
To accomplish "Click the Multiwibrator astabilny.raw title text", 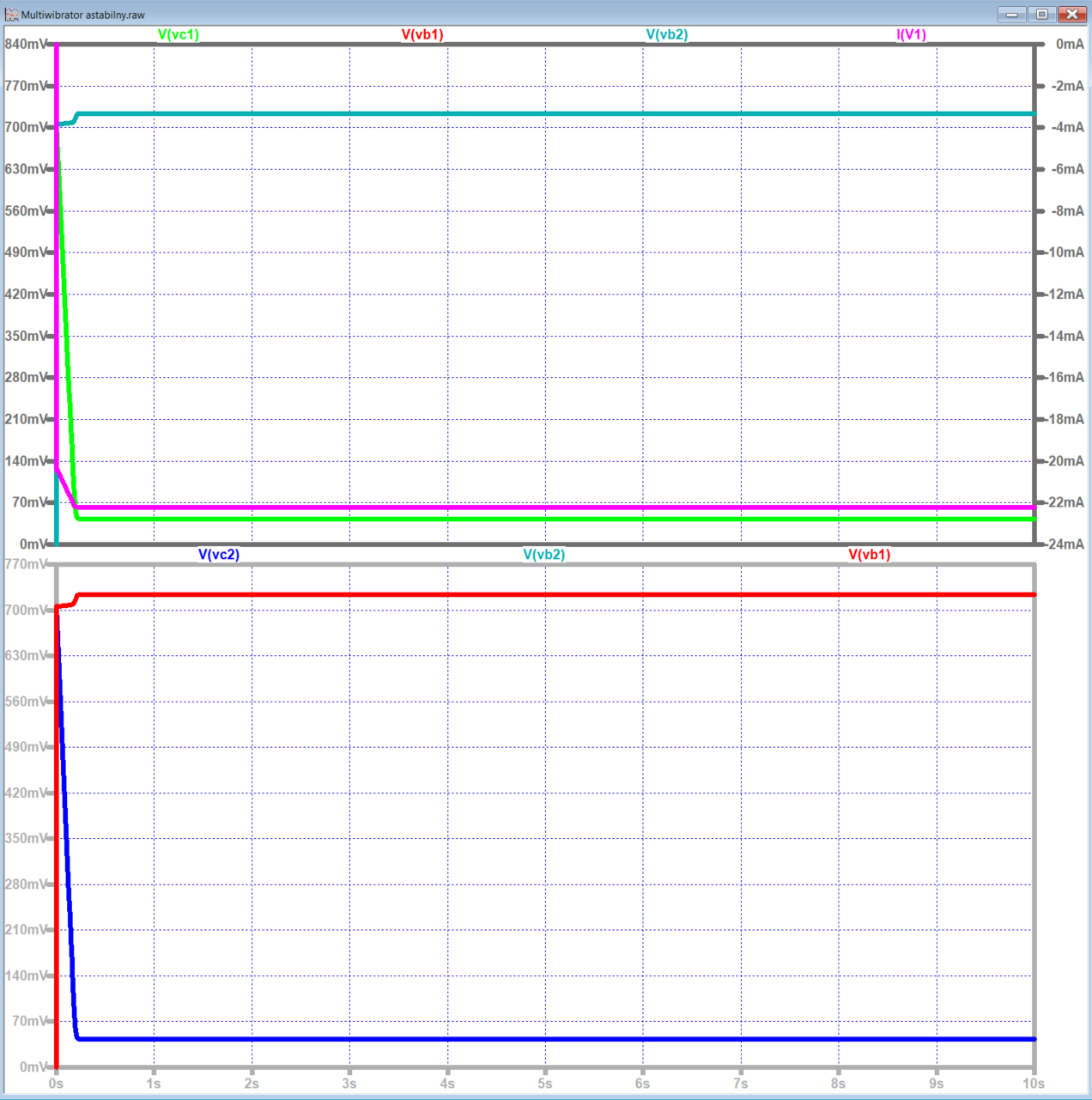I will 83,15.
